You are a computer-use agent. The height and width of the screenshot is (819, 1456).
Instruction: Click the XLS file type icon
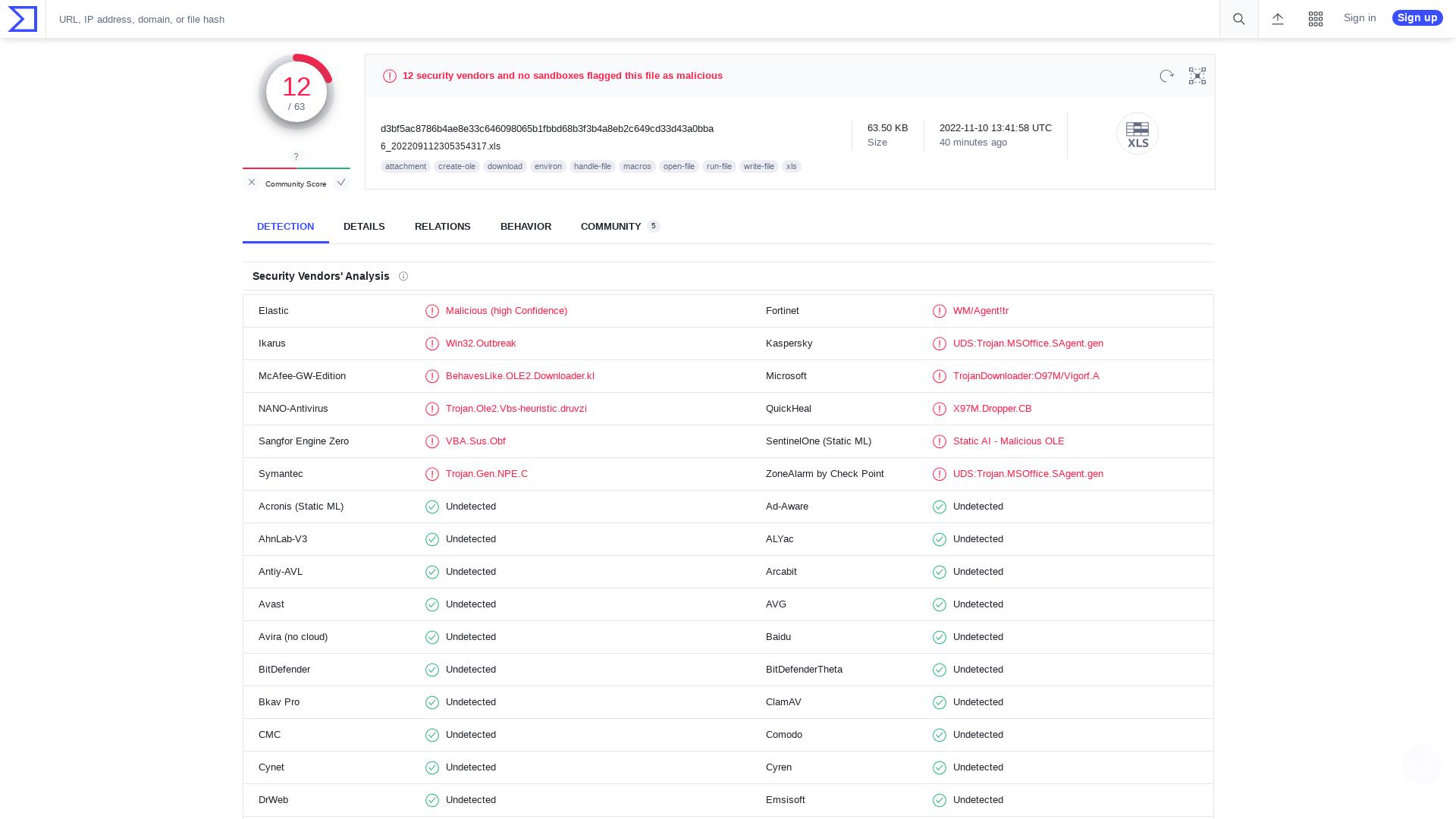(x=1137, y=133)
